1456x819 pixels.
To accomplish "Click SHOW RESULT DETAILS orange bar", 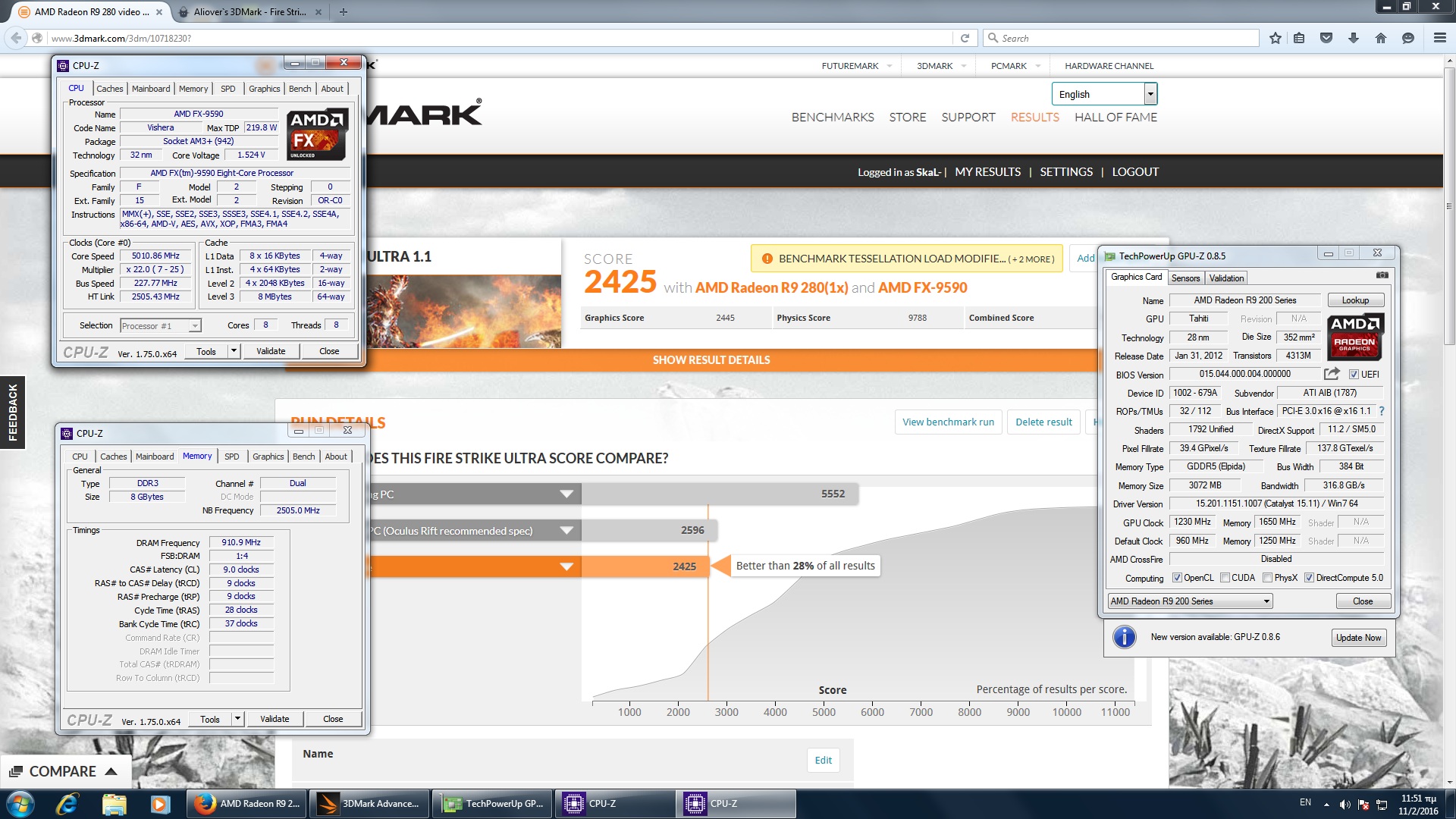I will [x=711, y=360].
